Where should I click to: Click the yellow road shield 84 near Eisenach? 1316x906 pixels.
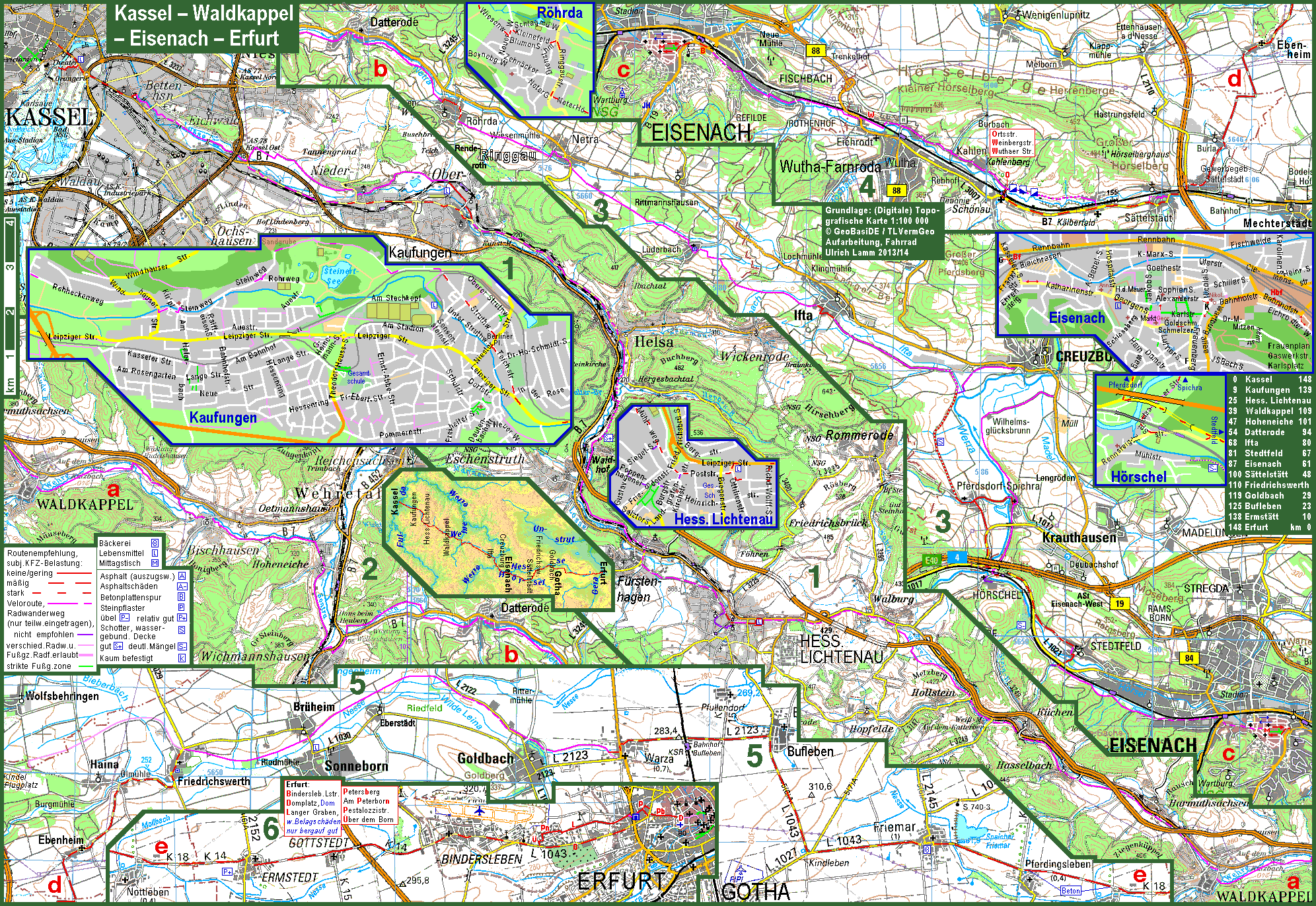pyautogui.click(x=1189, y=658)
